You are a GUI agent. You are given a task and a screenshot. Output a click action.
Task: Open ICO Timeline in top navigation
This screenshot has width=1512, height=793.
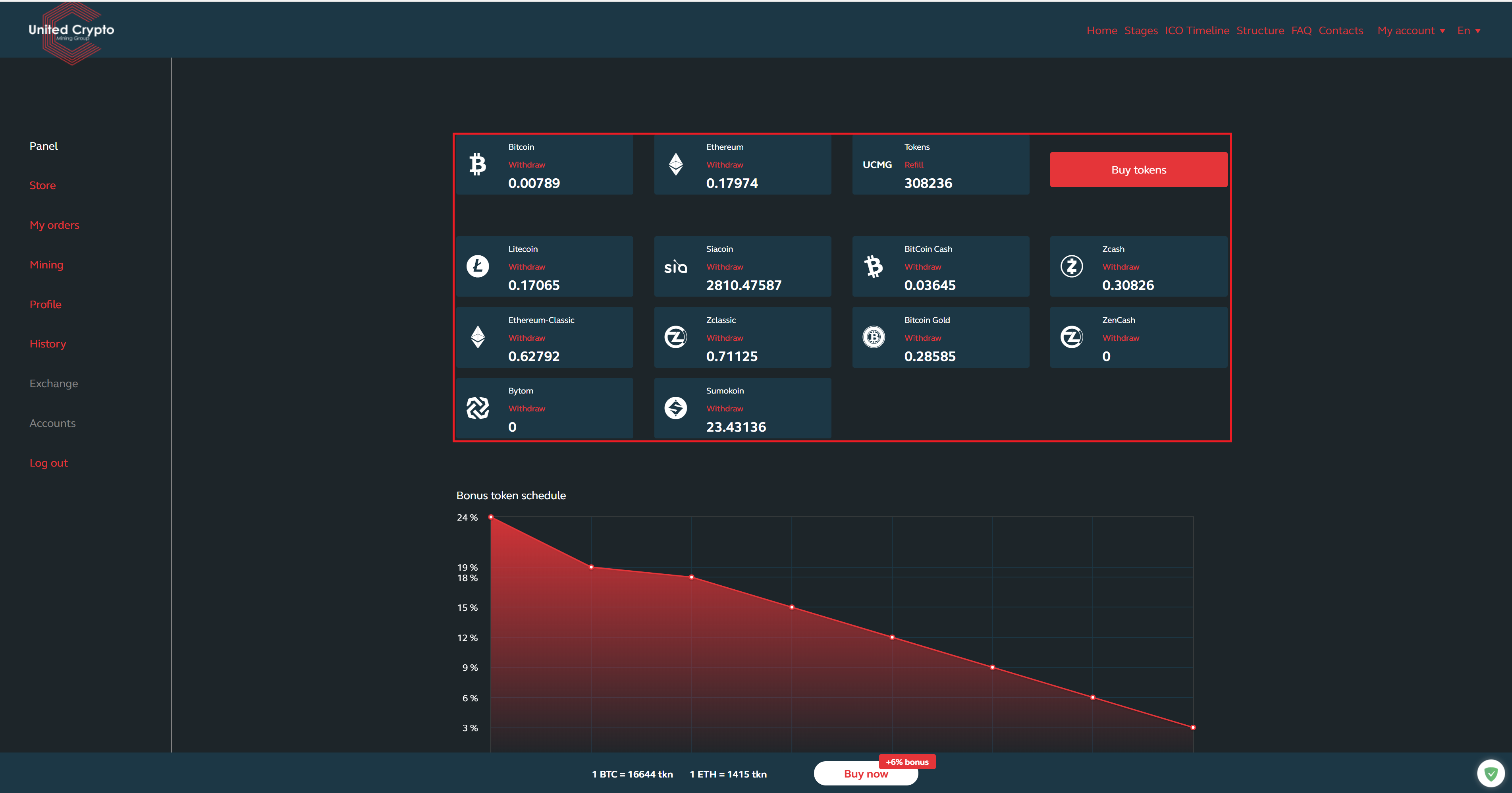[x=1197, y=31]
